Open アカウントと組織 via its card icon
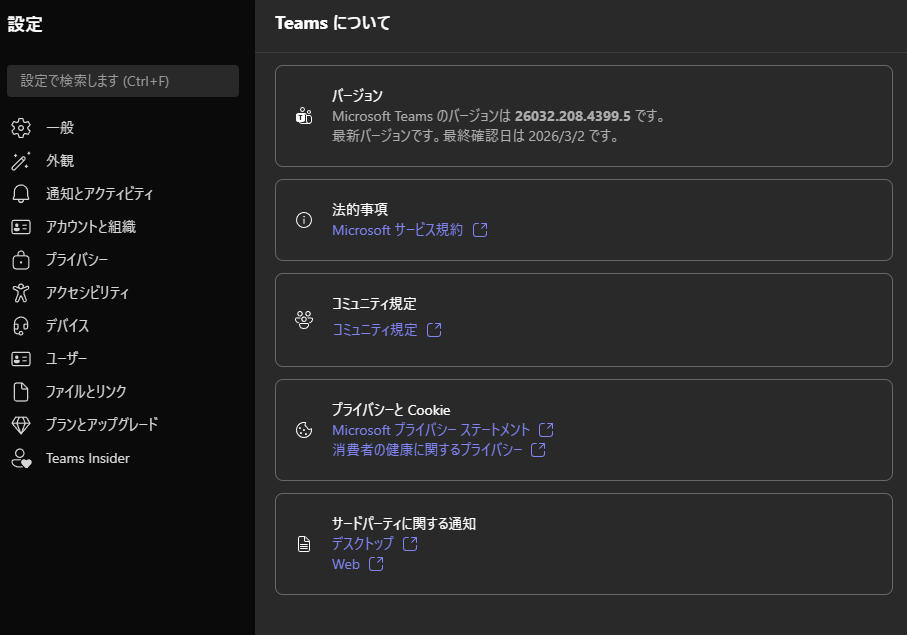 (x=21, y=226)
